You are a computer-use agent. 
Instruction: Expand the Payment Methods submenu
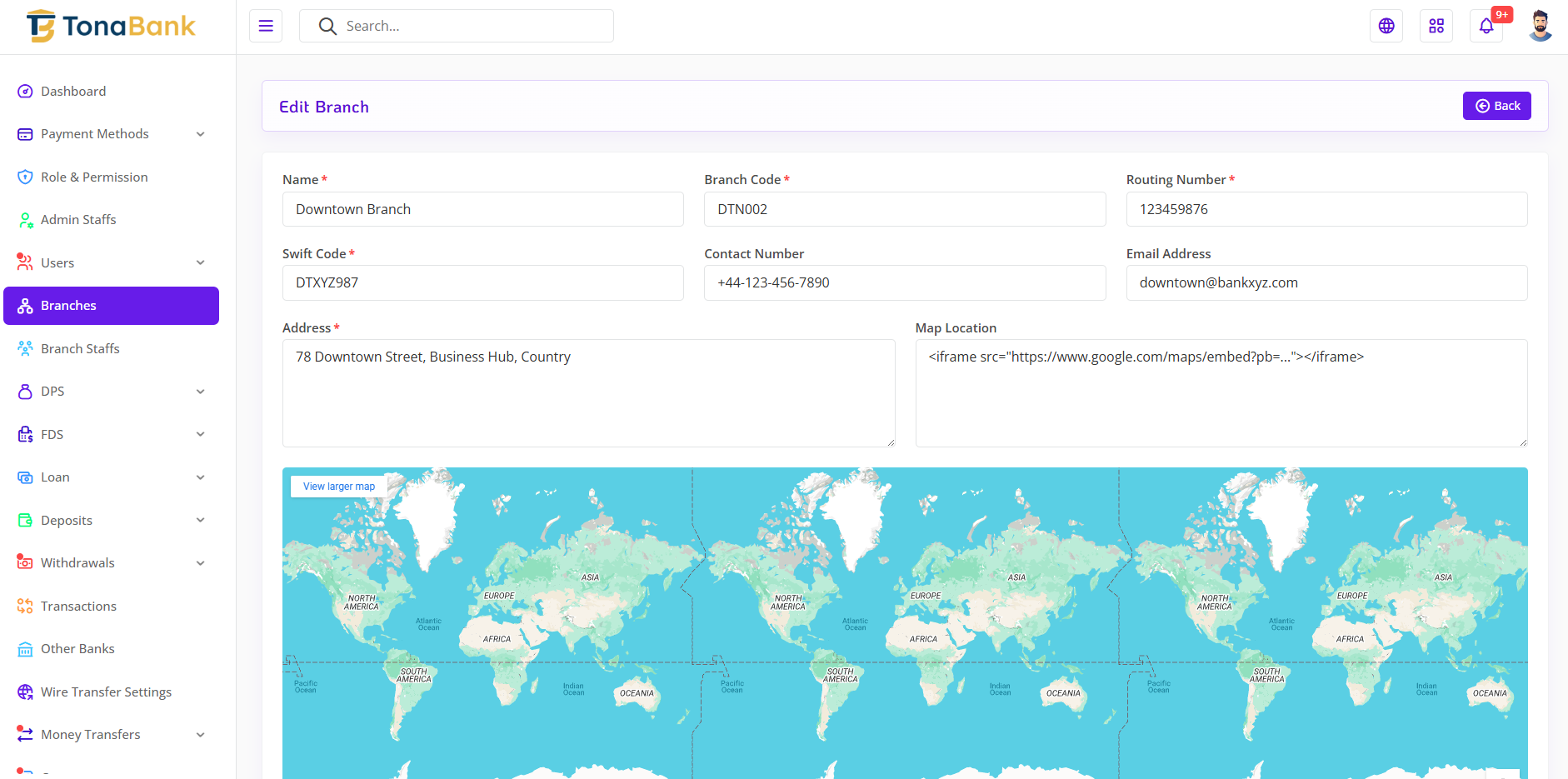pos(200,134)
